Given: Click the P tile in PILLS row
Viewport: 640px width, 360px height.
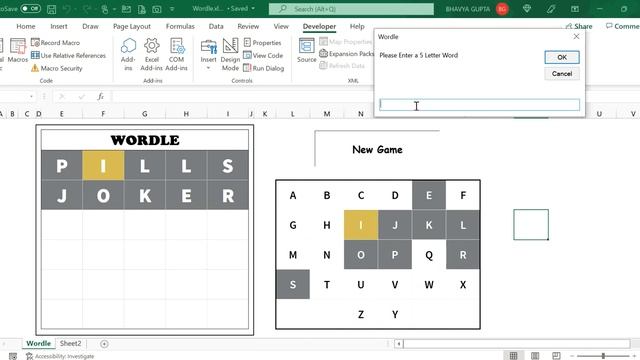Looking at the screenshot, I should coord(62,165).
